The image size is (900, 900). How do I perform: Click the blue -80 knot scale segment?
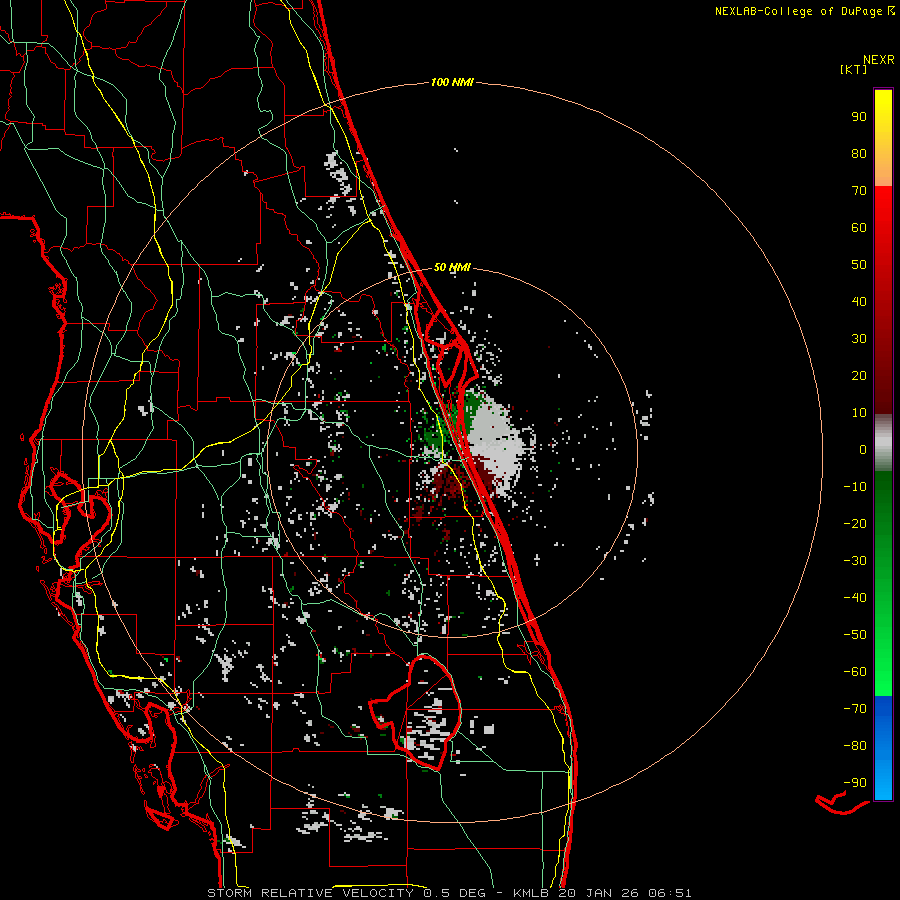(x=883, y=745)
